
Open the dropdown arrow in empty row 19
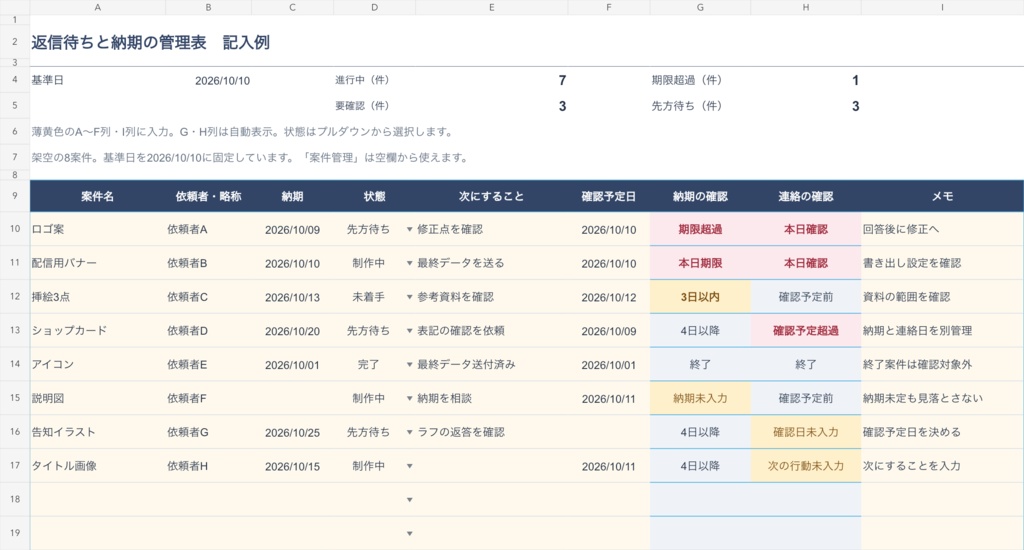point(409,534)
